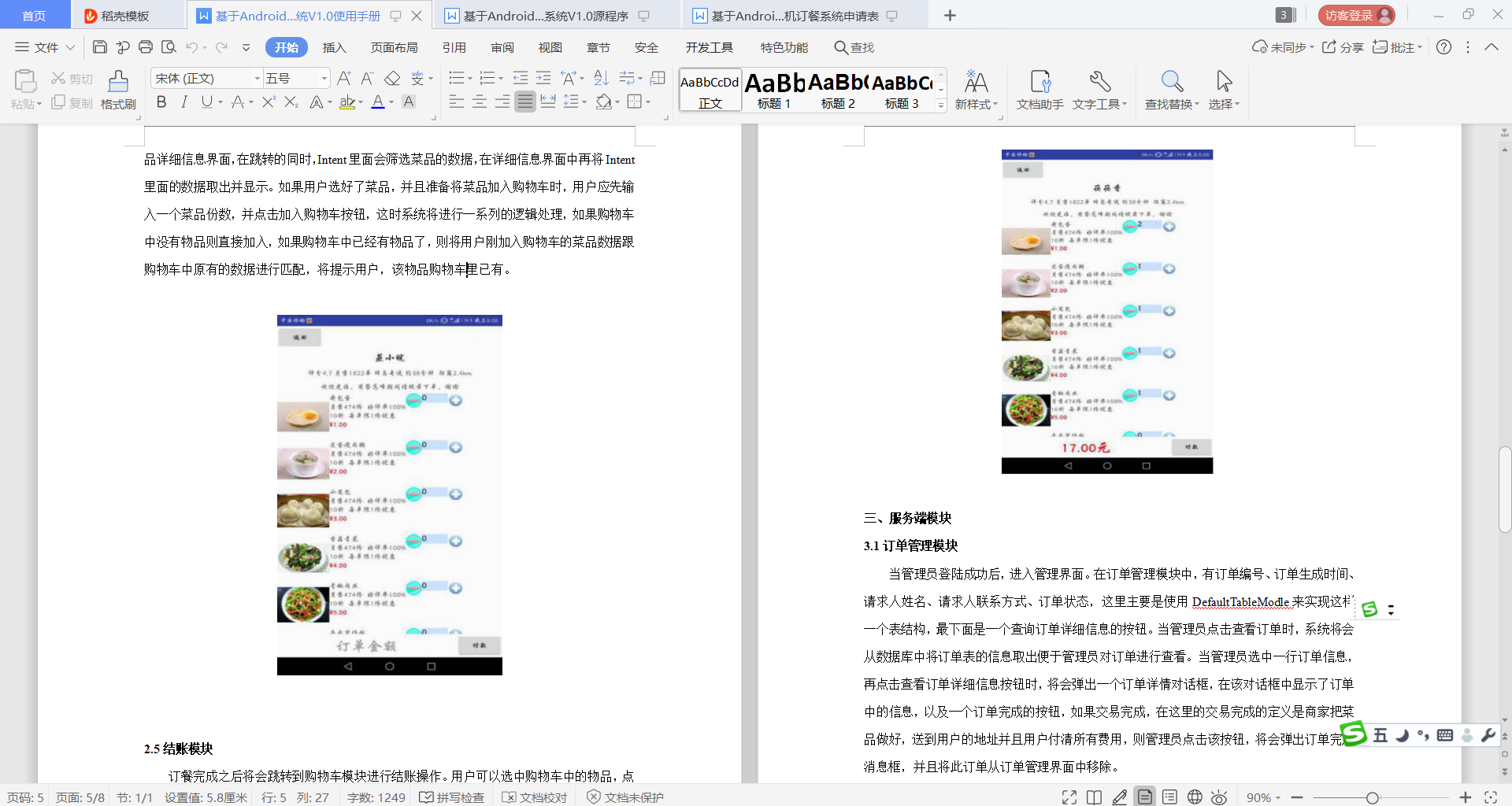Screen dimensions: 1512x806
Task: Click the Text Tools (文字工具) icon
Action: (x=1099, y=81)
